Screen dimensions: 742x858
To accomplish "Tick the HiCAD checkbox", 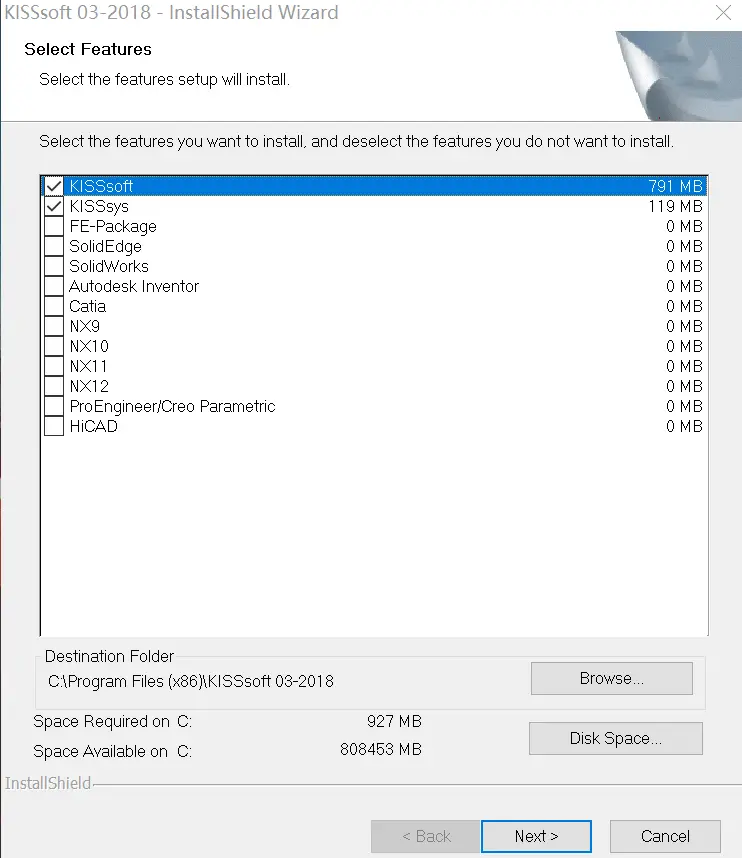I will pos(54,426).
